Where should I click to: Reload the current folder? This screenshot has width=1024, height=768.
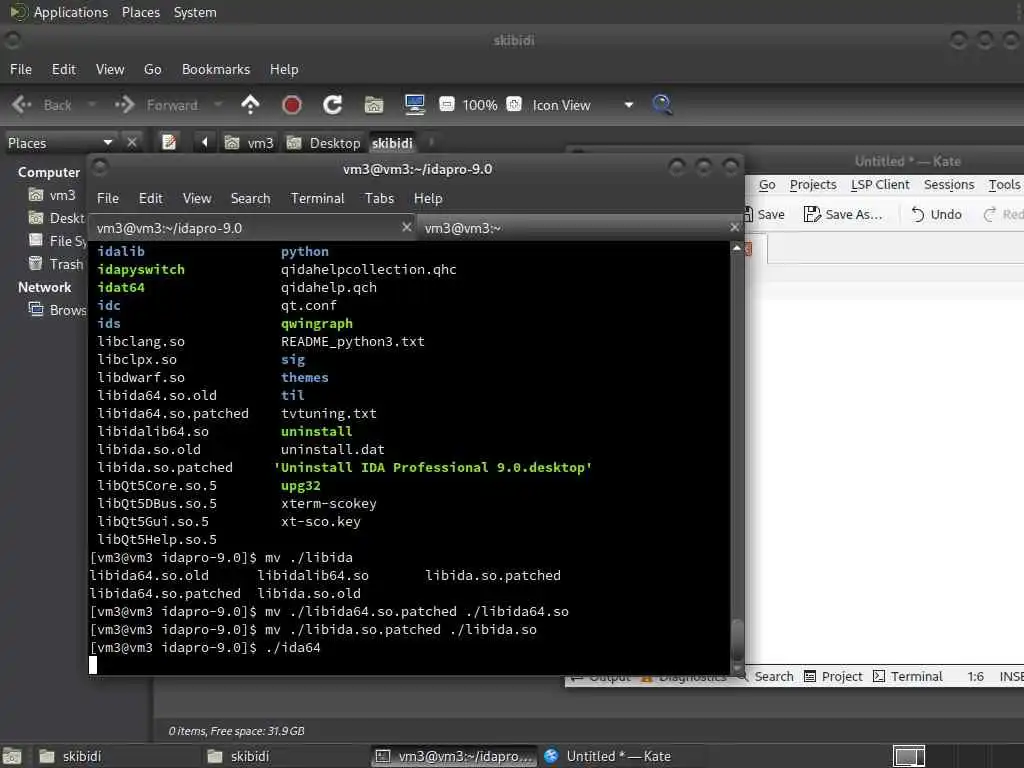pos(332,104)
